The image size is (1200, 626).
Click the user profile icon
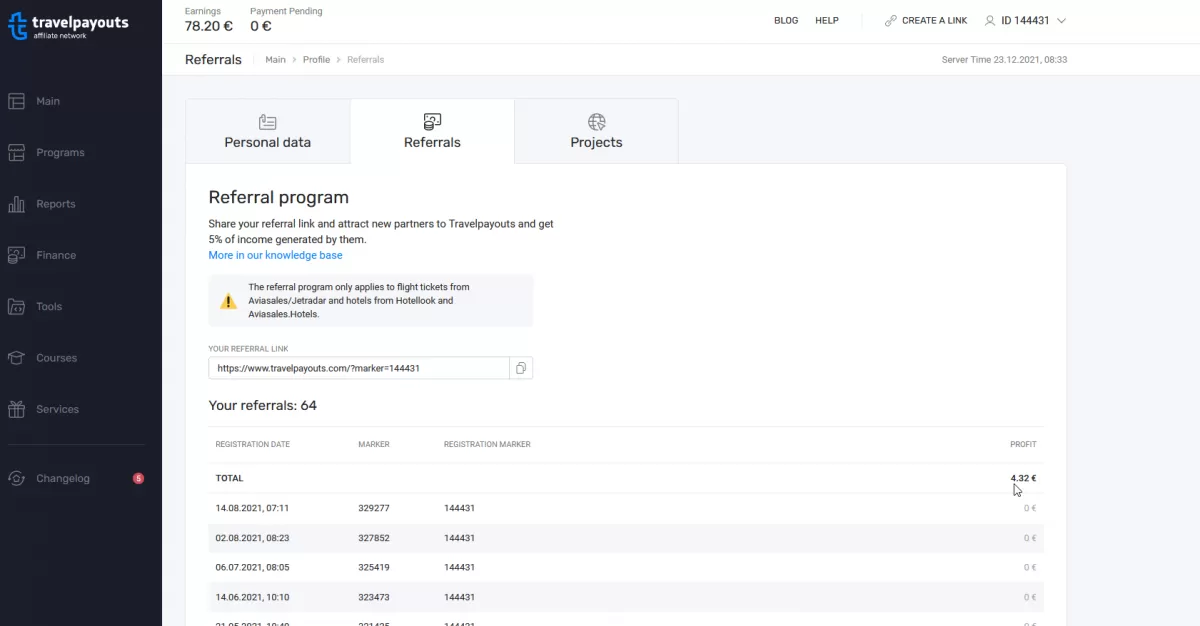point(990,20)
